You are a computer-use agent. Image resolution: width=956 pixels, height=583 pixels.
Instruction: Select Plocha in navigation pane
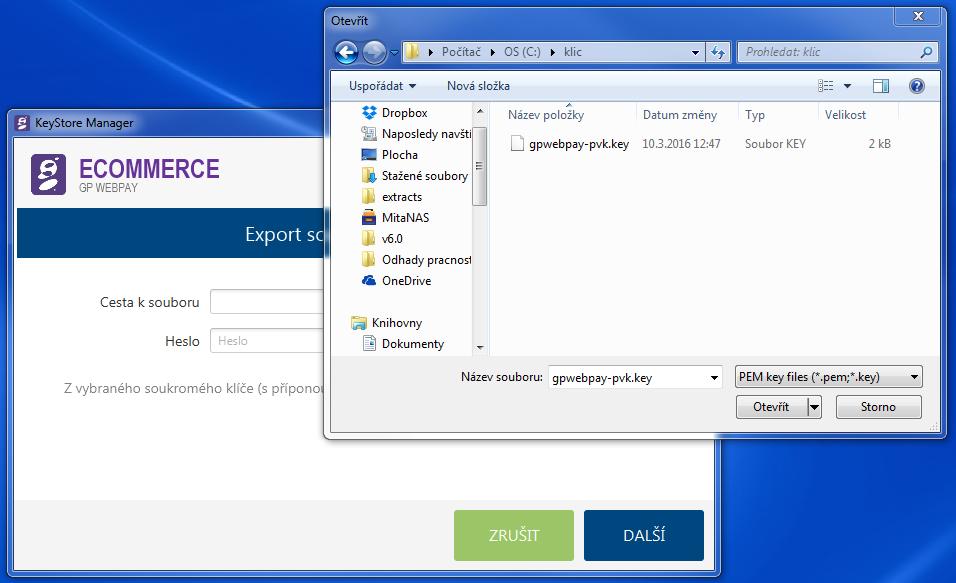click(x=390, y=155)
